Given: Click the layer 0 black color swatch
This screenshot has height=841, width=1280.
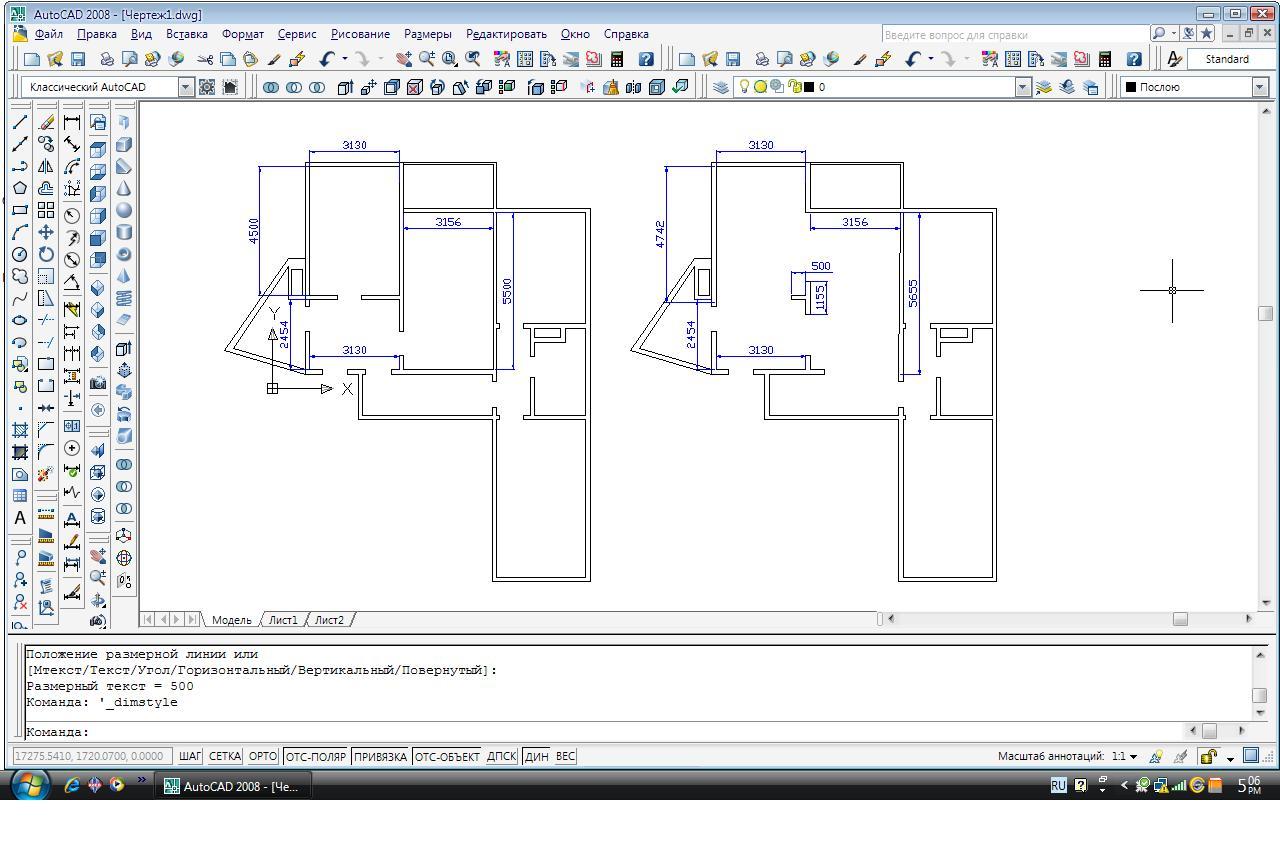Looking at the screenshot, I should [808, 87].
